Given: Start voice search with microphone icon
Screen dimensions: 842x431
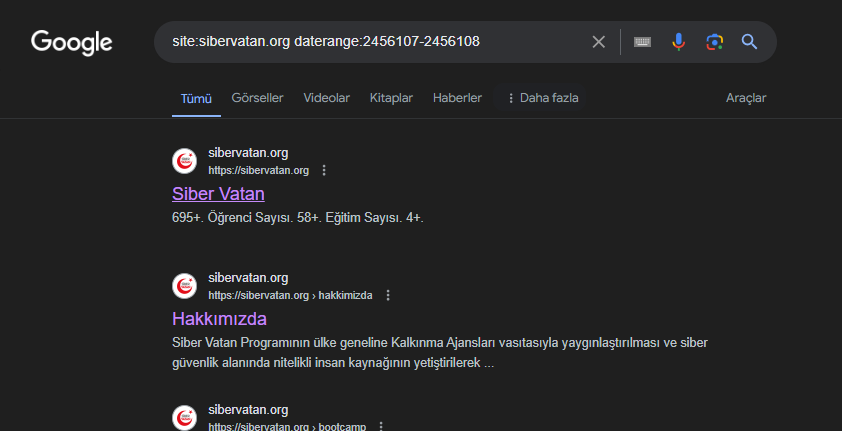Looking at the screenshot, I should coord(679,42).
